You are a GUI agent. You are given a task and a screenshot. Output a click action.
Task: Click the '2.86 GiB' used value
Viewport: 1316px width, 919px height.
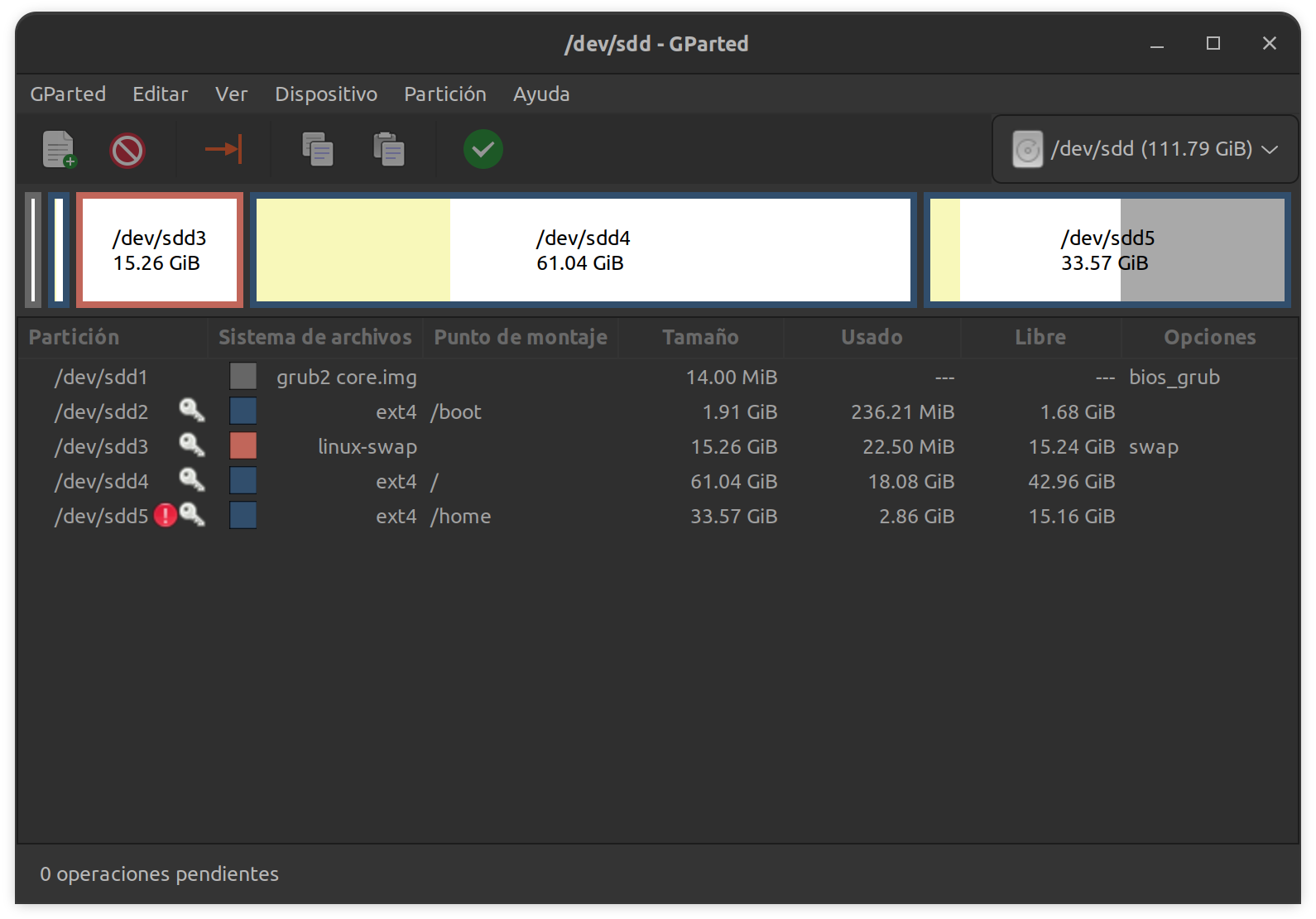tap(917, 517)
